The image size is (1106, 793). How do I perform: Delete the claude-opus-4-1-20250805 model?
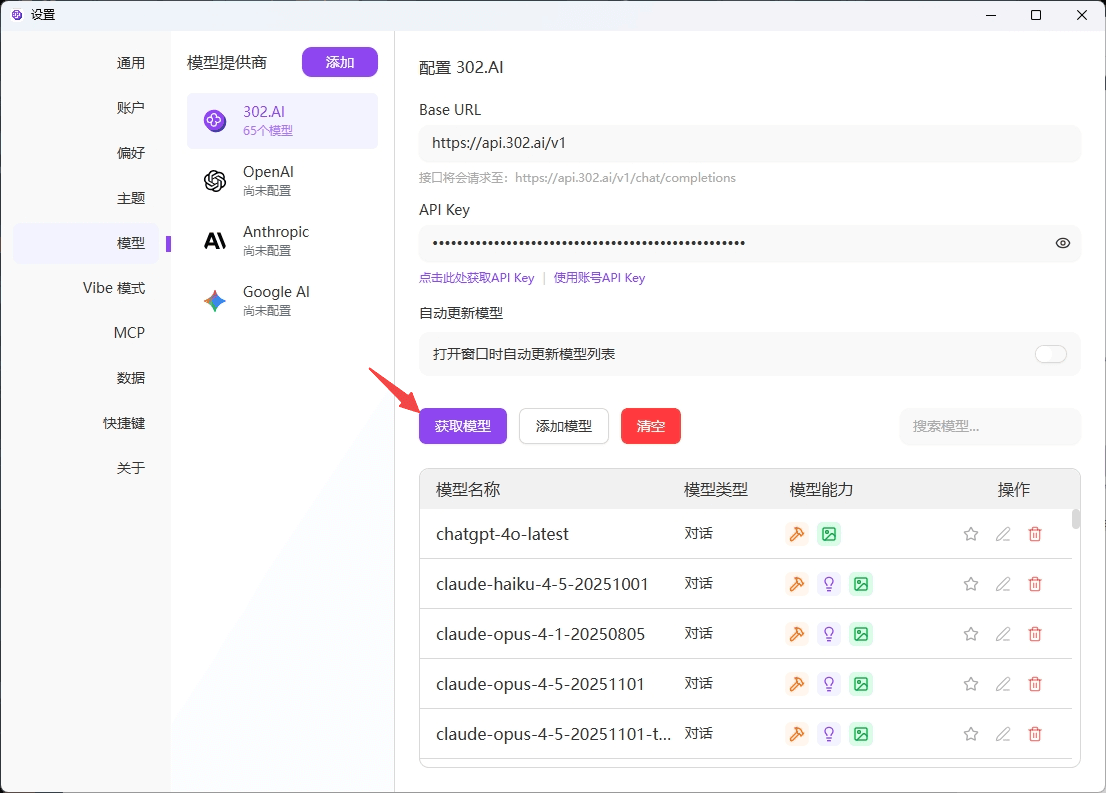point(1035,634)
